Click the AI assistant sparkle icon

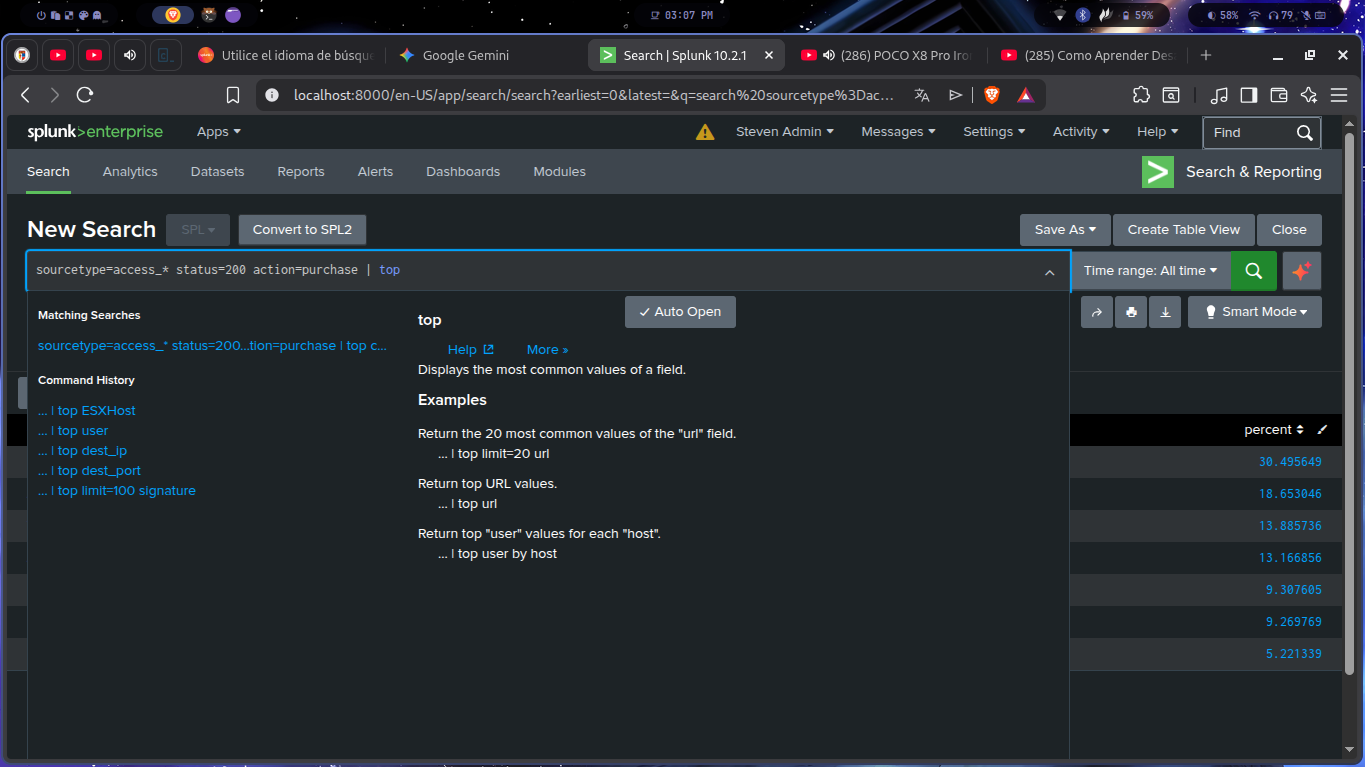[x=1301, y=271]
